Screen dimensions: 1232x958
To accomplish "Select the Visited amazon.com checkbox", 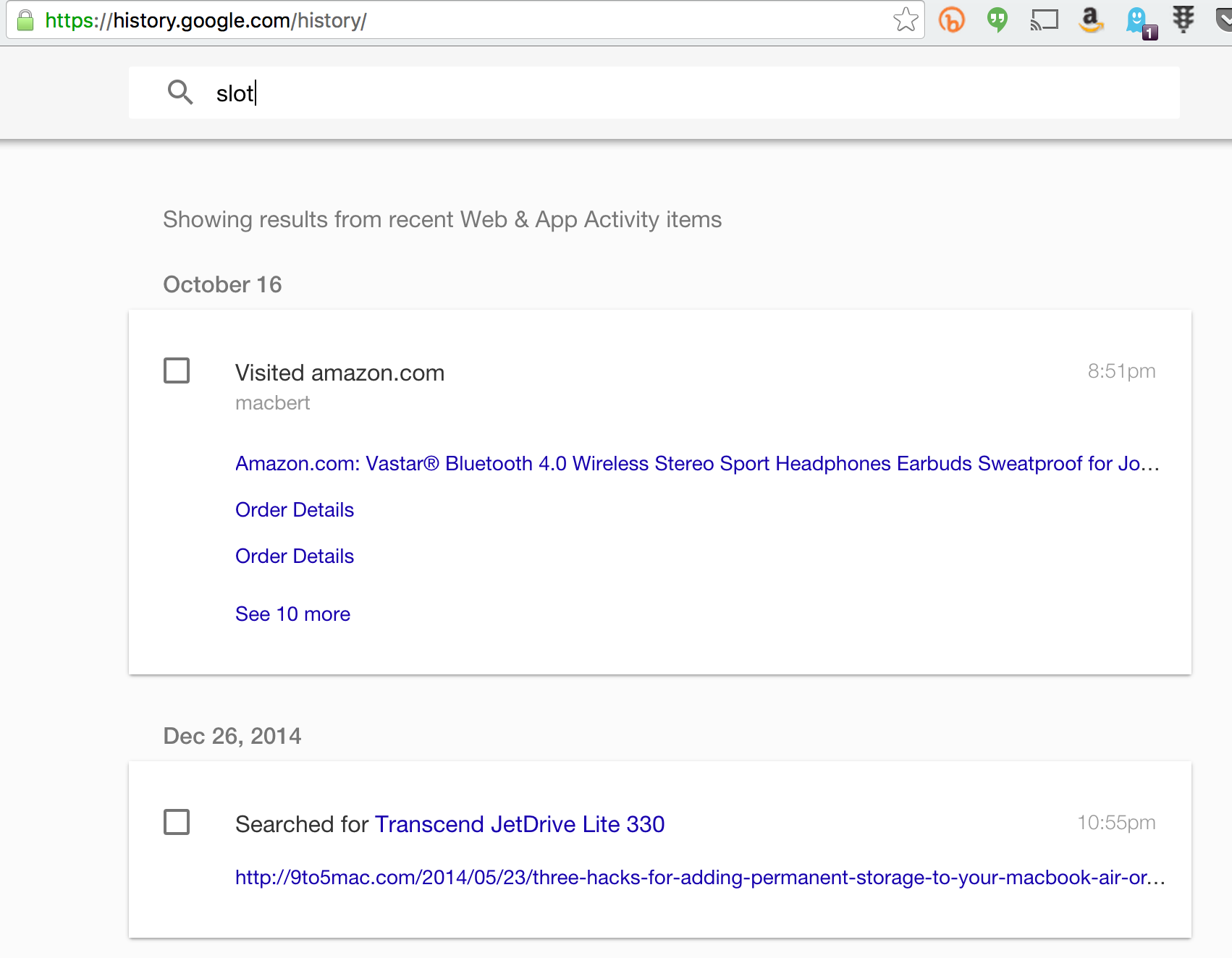I will (177, 370).
